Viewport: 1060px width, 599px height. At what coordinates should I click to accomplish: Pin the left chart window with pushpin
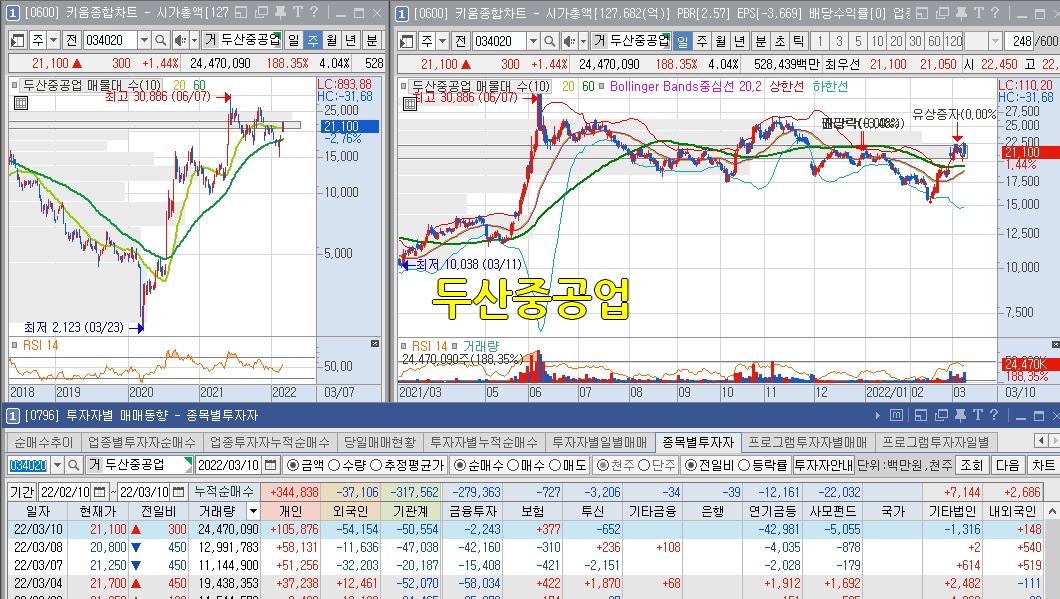(279, 12)
